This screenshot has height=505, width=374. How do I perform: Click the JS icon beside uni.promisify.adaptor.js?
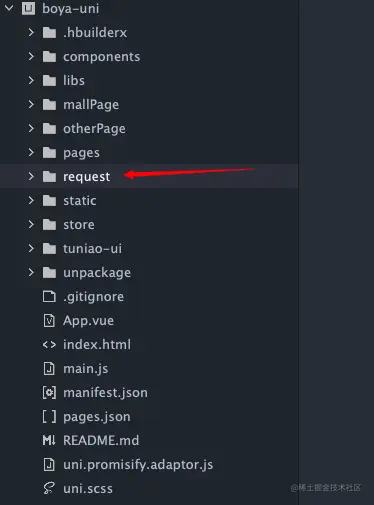(x=49, y=465)
